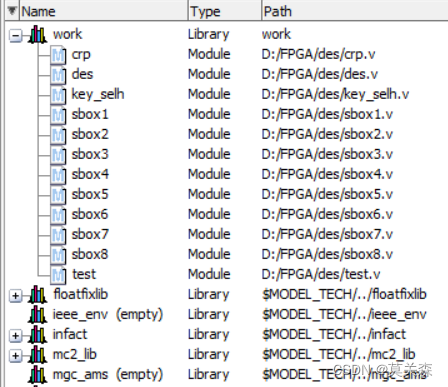Click the work library icon

[37, 35]
